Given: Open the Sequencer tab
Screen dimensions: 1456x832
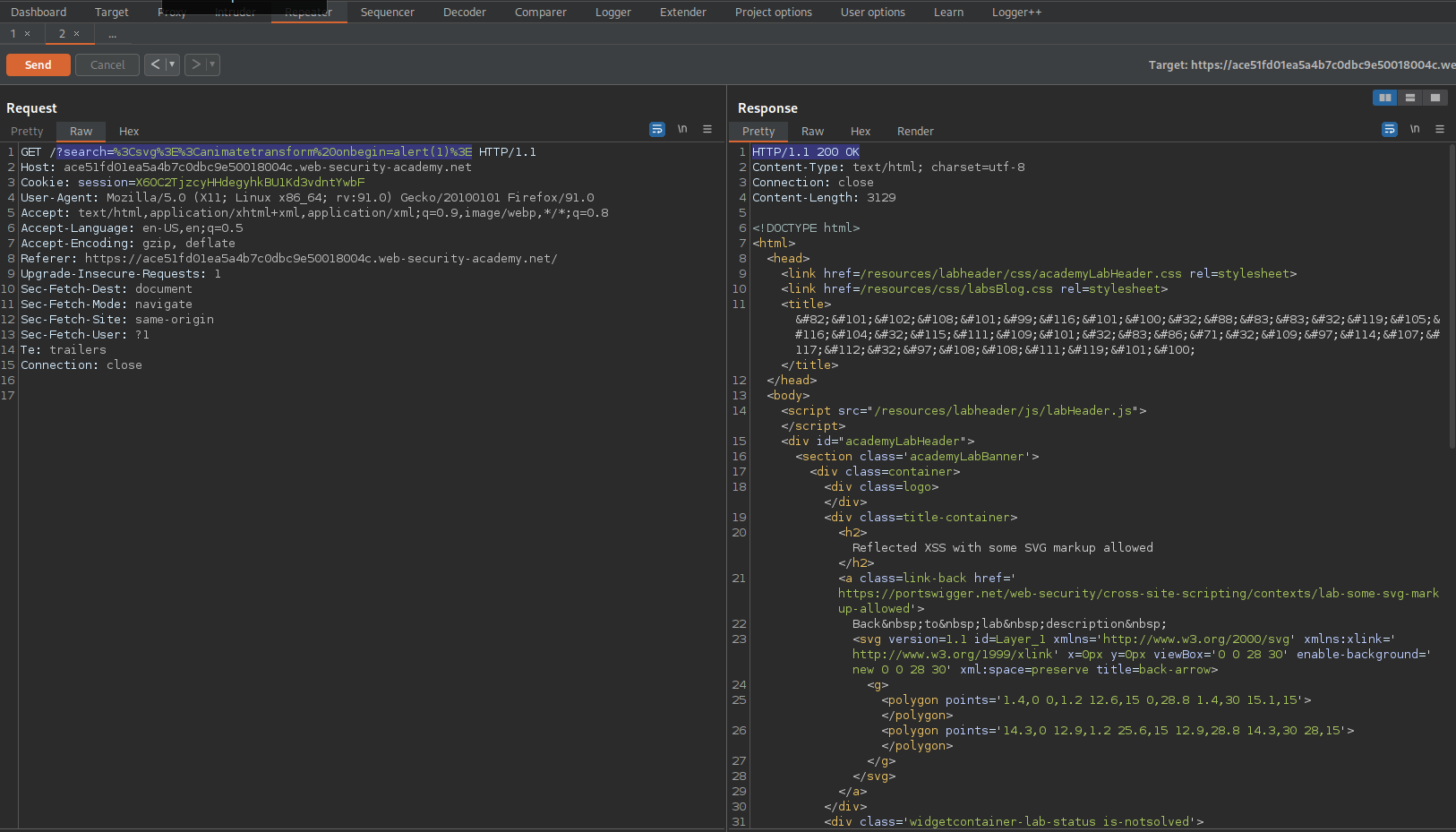Looking at the screenshot, I should (388, 12).
